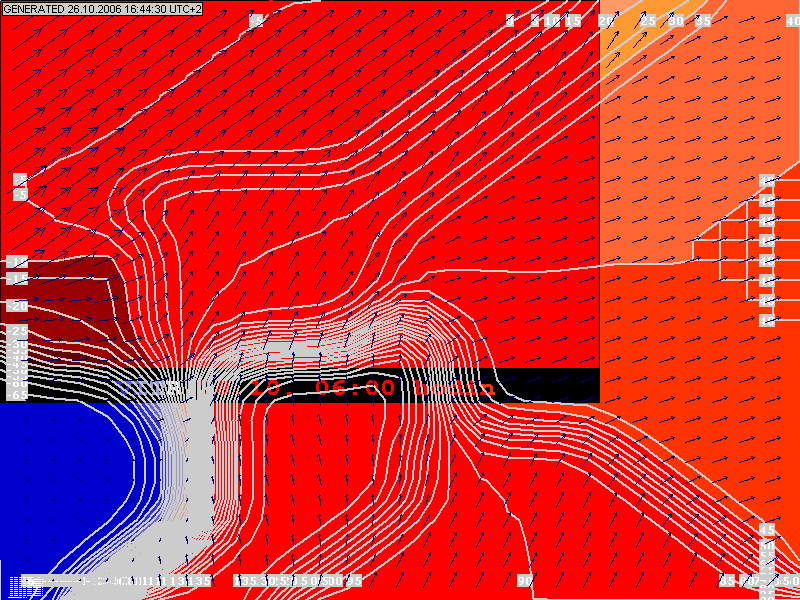Click the -65 contour label on left edge
The height and width of the screenshot is (600, 800).
[x=17, y=395]
